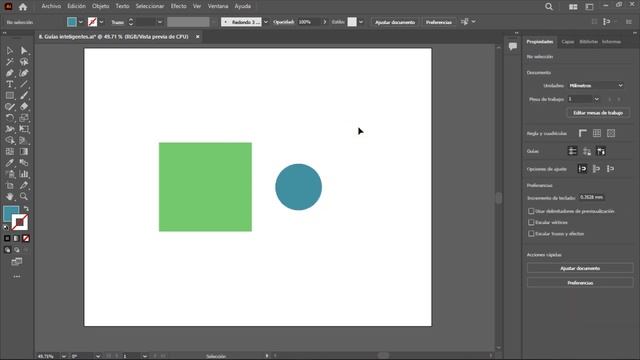Select the Scale tool

click(24, 118)
